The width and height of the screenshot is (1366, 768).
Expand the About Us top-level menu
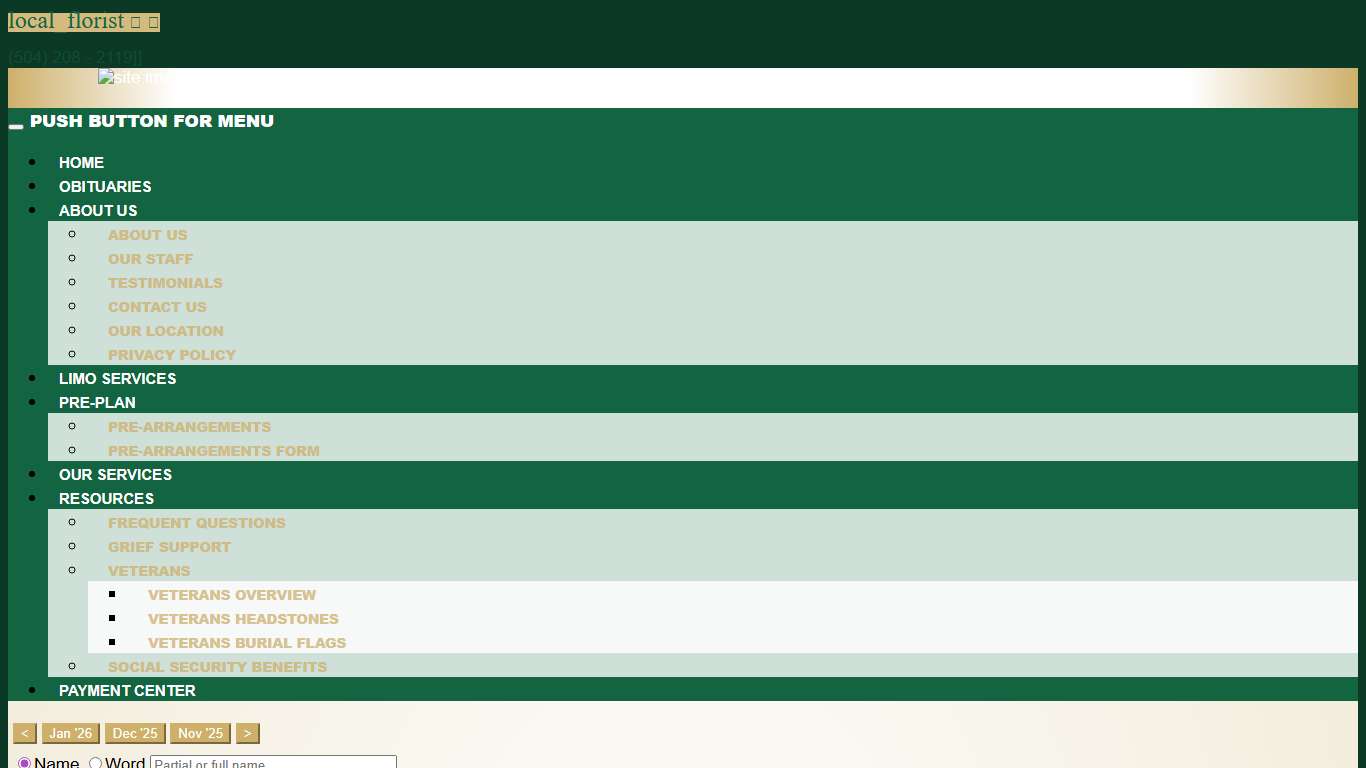[x=98, y=211]
